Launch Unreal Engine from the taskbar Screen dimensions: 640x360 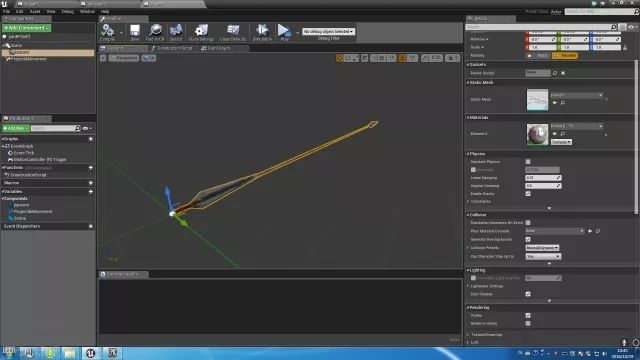[x=91, y=353]
